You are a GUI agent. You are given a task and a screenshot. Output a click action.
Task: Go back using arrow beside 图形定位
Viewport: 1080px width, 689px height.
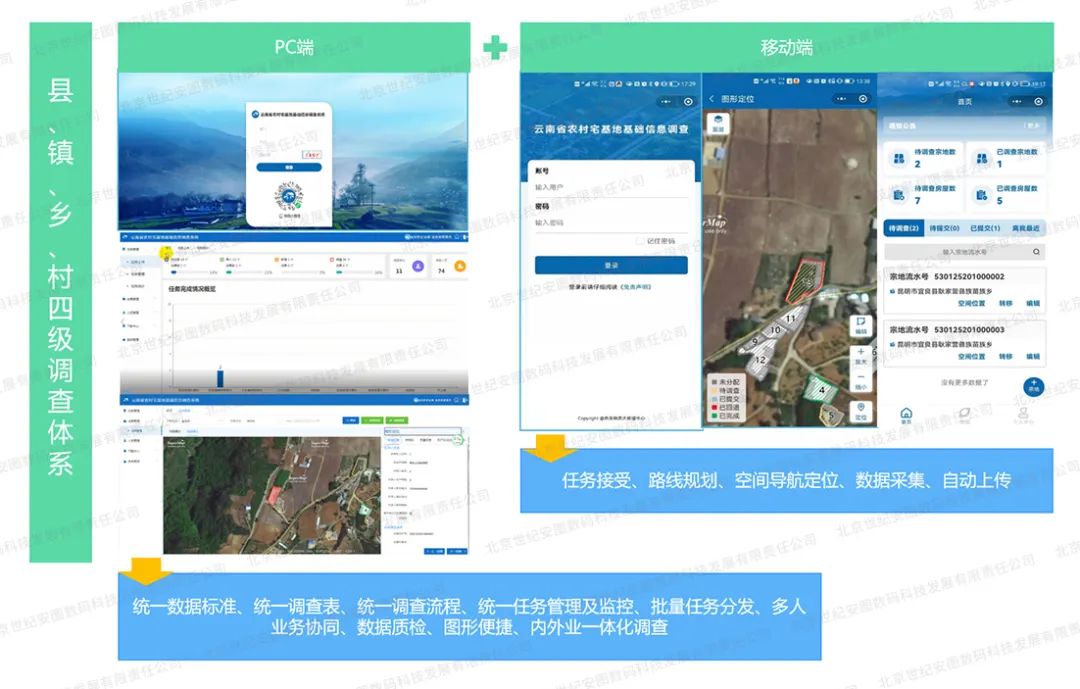tap(711, 100)
